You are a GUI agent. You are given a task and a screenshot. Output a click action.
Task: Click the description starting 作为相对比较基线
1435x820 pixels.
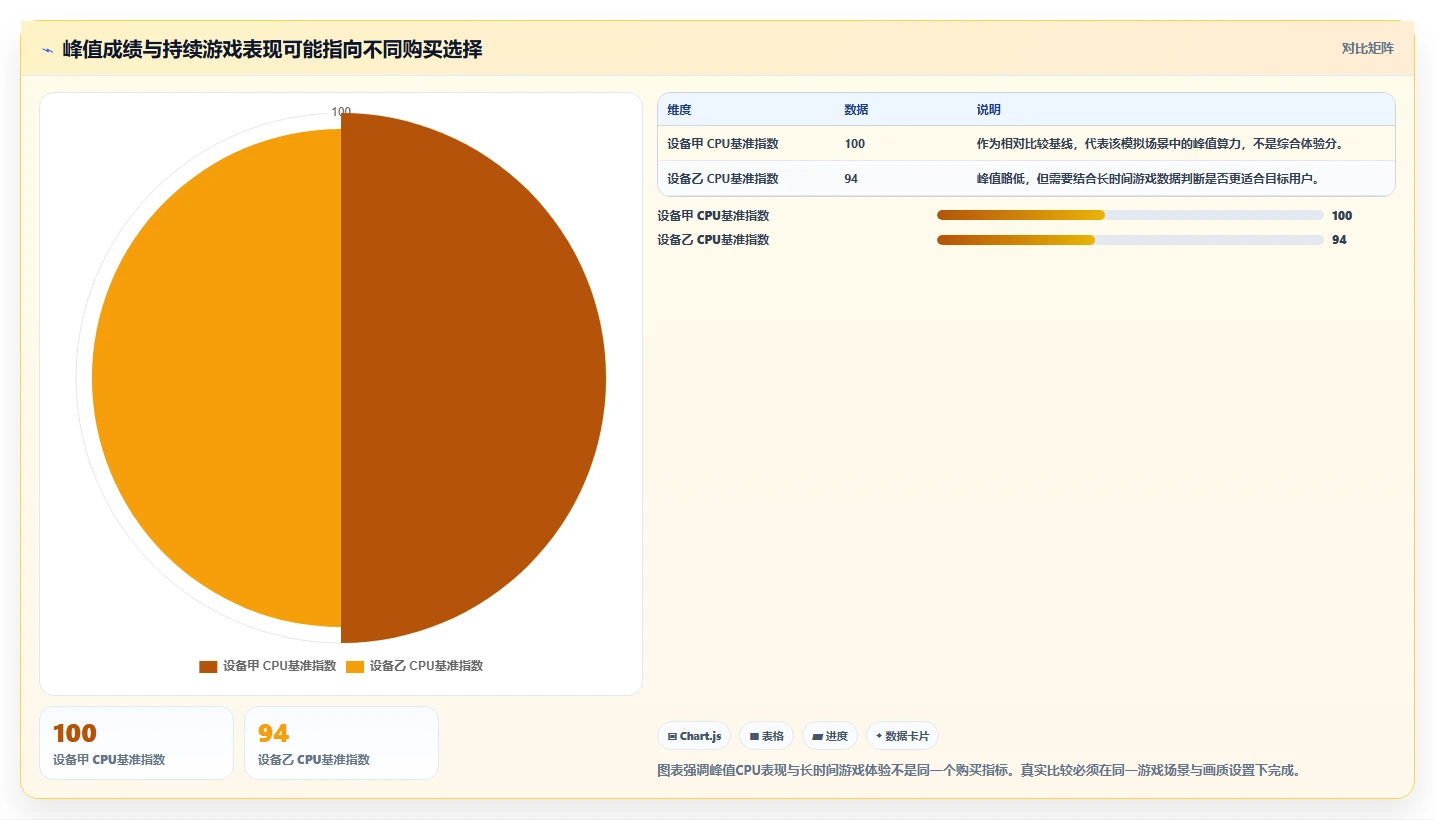click(1160, 144)
